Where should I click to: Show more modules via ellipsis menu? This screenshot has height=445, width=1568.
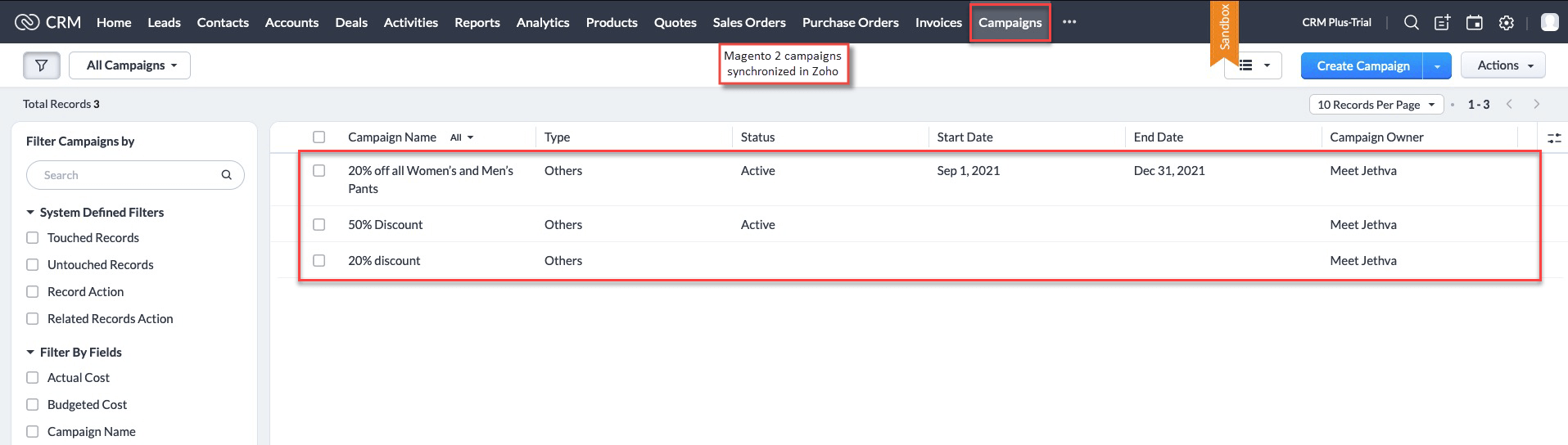(x=1069, y=22)
